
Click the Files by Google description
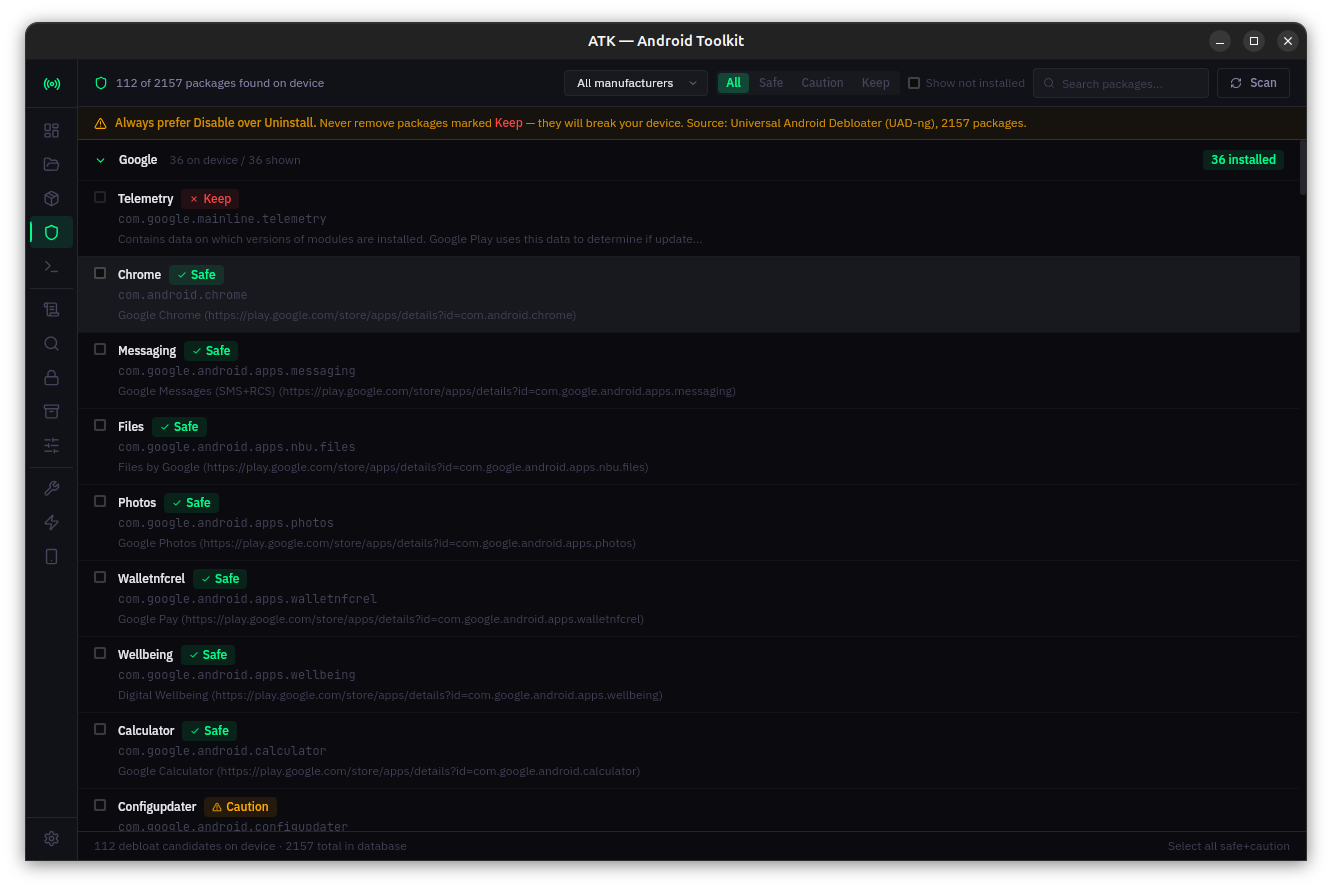383,467
